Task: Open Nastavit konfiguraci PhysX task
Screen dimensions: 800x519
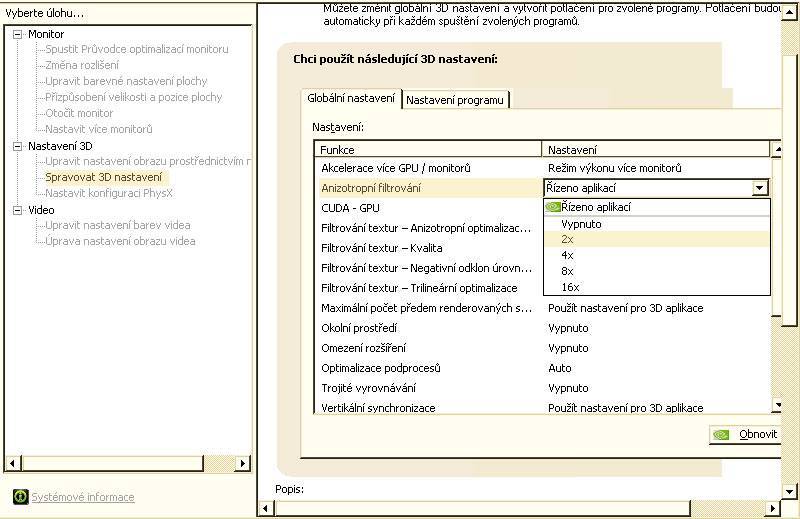Action: tap(109, 193)
